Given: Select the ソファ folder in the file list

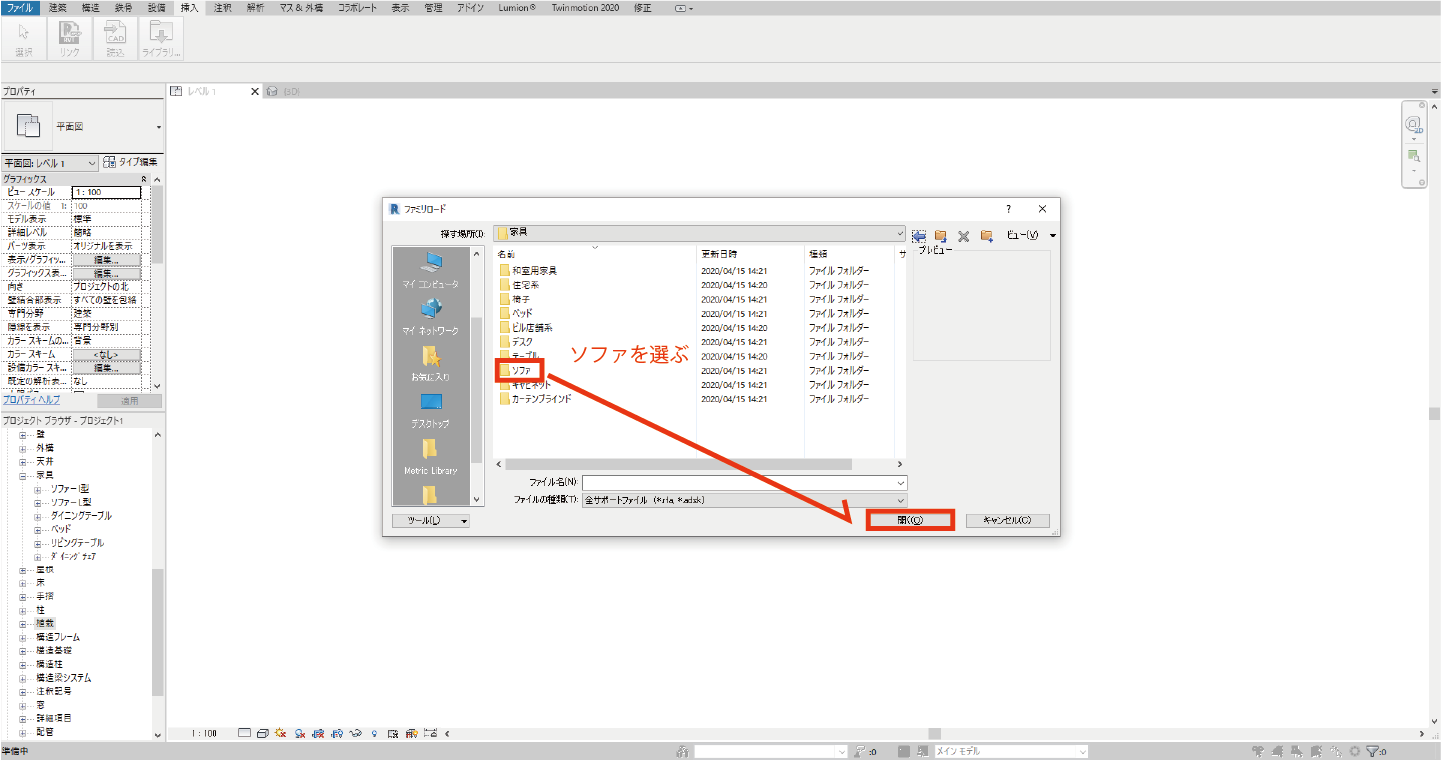Looking at the screenshot, I should (x=521, y=371).
